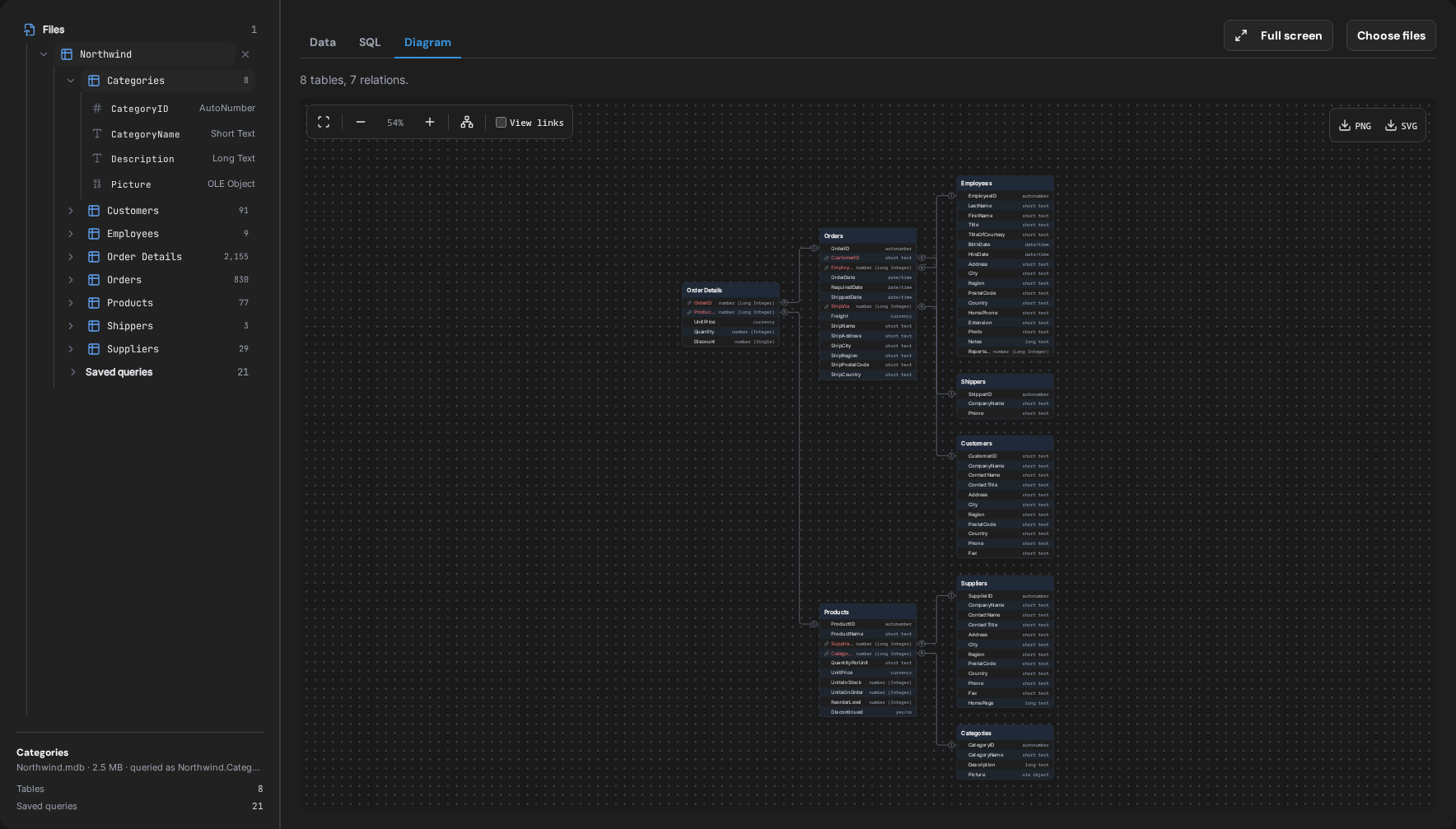Click the 54% zoom level value
The image size is (1456, 829).
tap(395, 123)
